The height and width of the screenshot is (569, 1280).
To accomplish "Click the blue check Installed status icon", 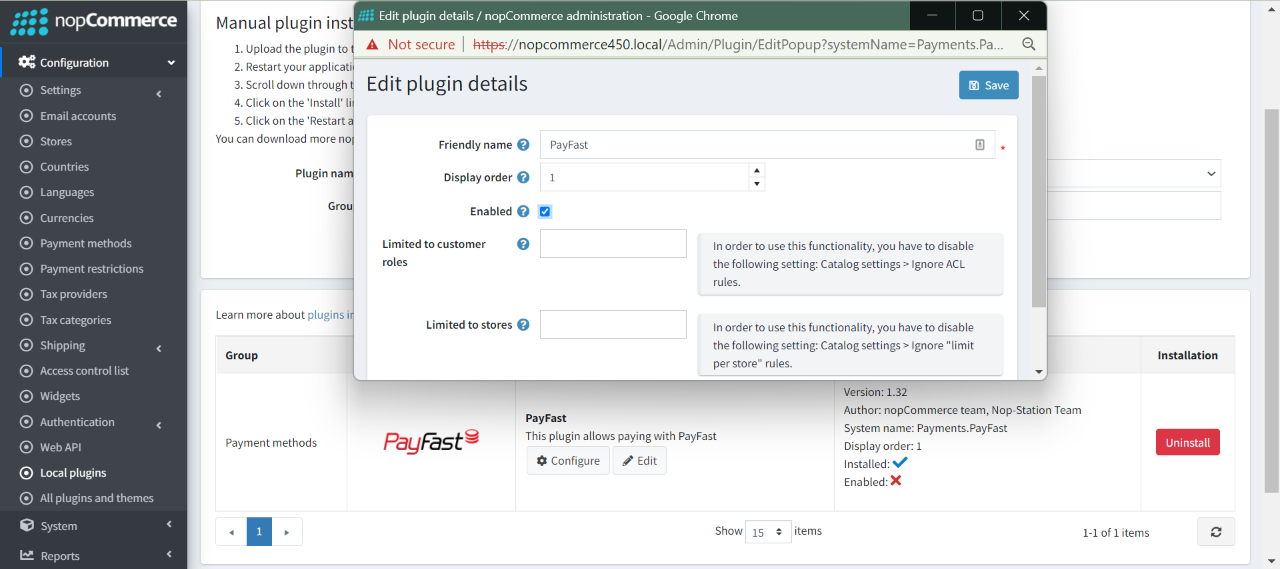I will [900, 463].
